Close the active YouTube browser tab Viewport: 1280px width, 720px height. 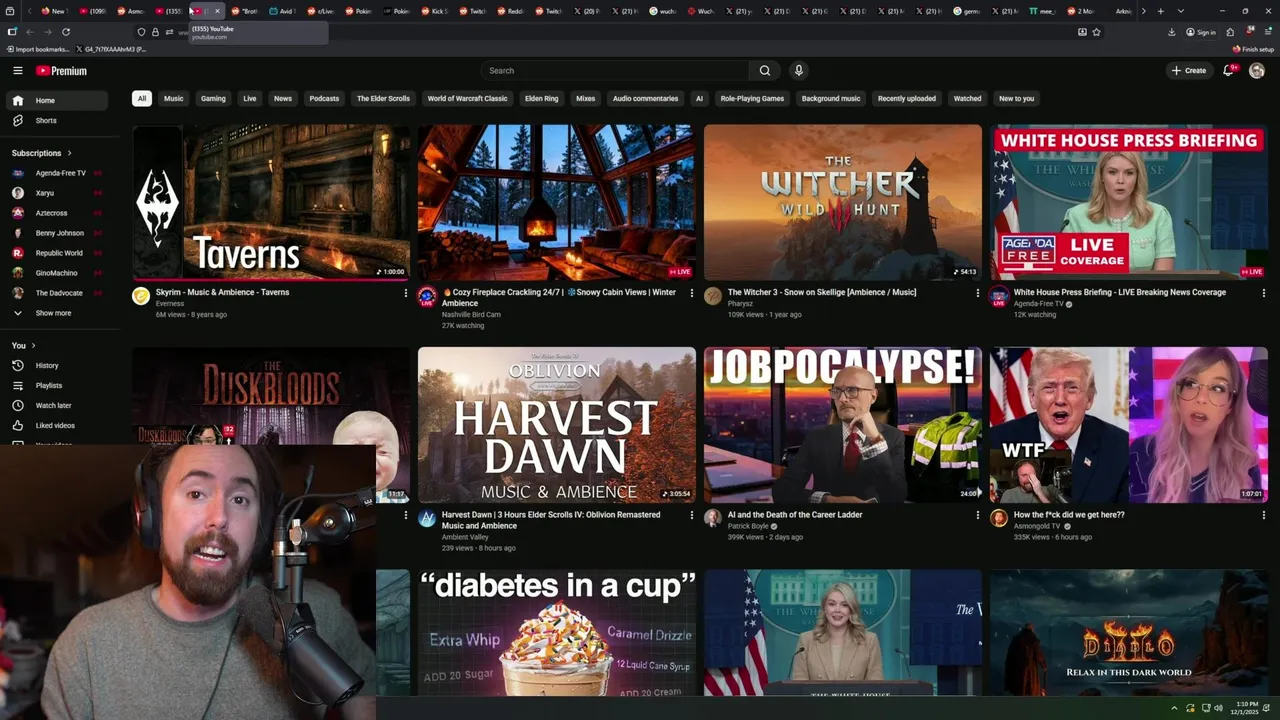(x=217, y=11)
